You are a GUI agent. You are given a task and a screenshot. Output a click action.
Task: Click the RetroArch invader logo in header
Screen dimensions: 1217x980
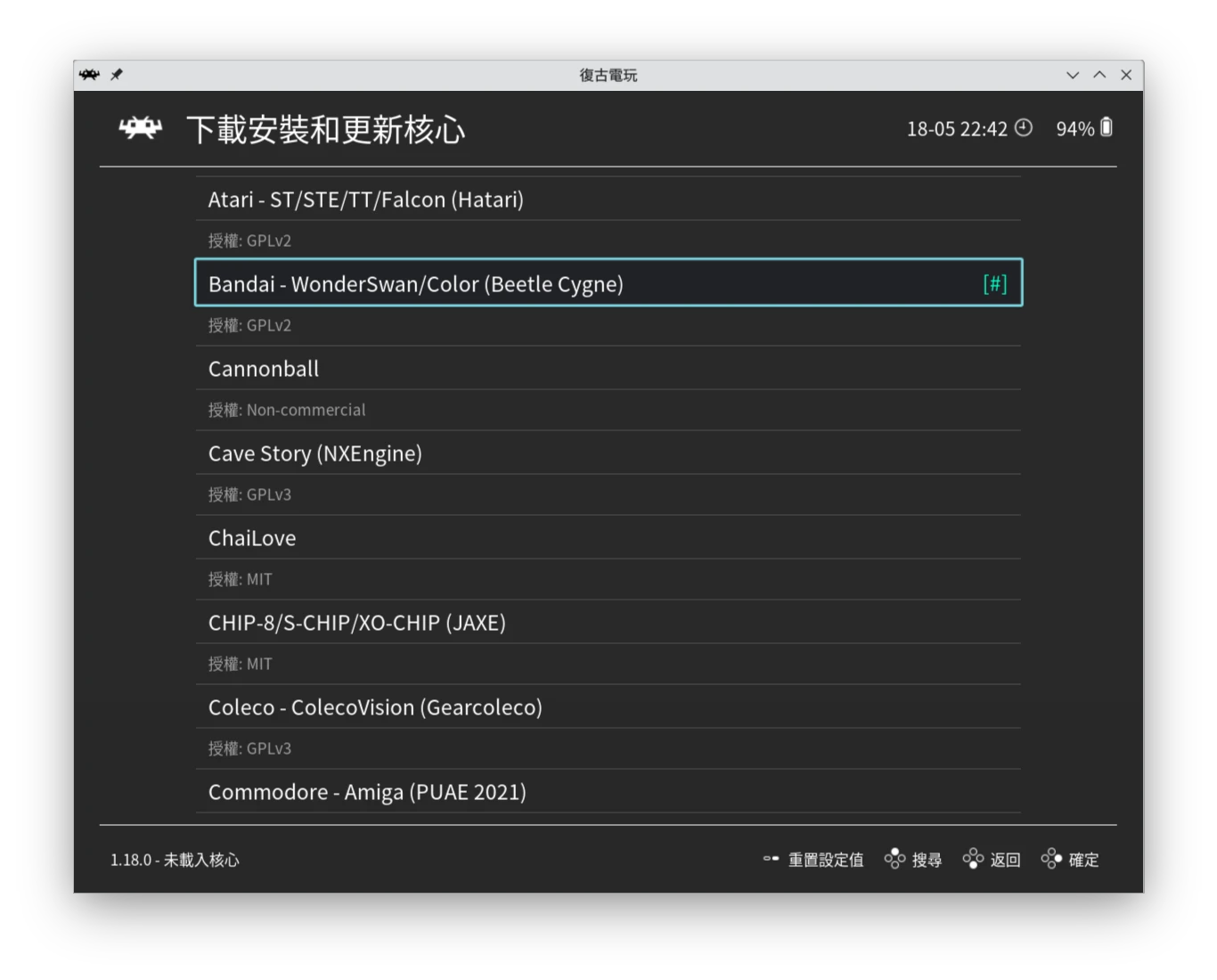point(140,129)
